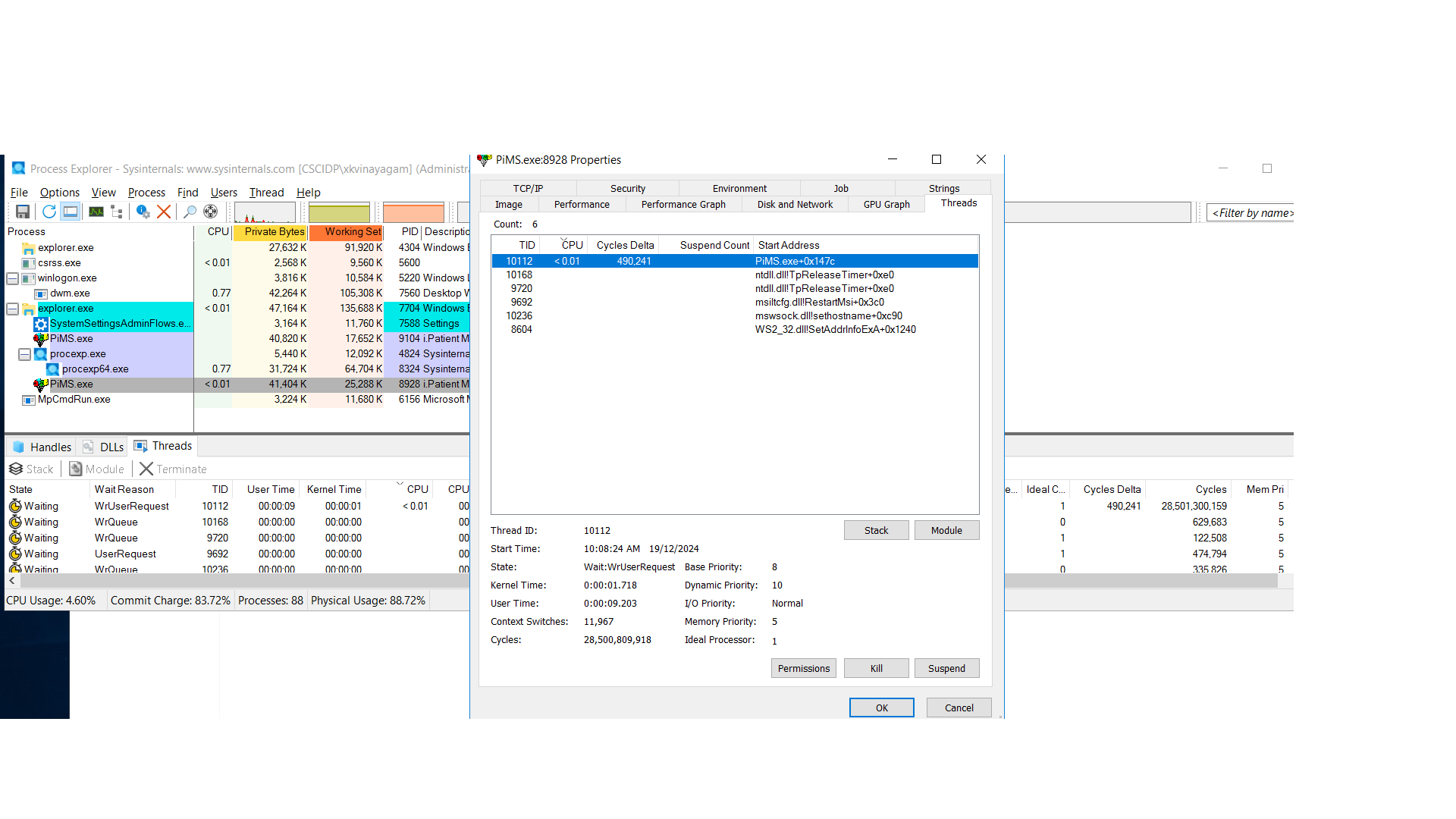Click the process Properties toolbar icon
Screen dimensions: 1456x819
[143, 212]
